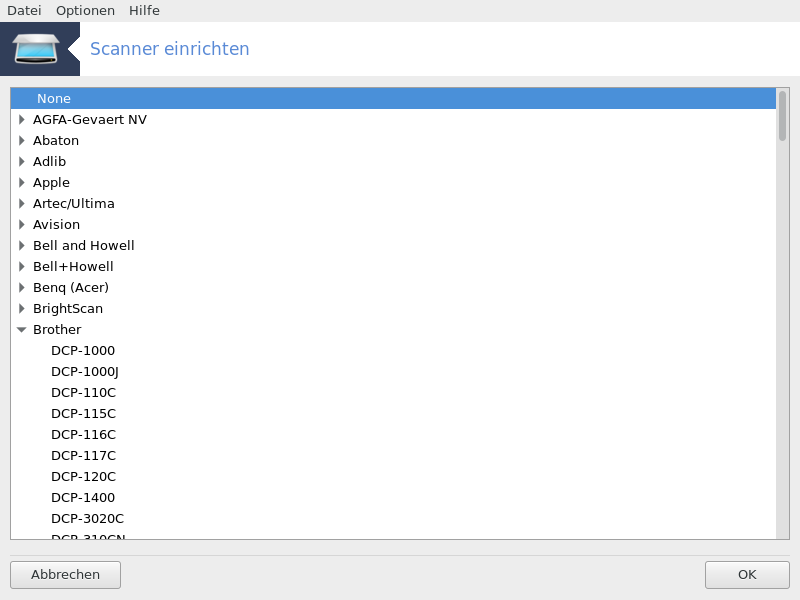This screenshot has height=600, width=800.
Task: Expand the Artec/Ultima arrow
Action: [21, 204]
